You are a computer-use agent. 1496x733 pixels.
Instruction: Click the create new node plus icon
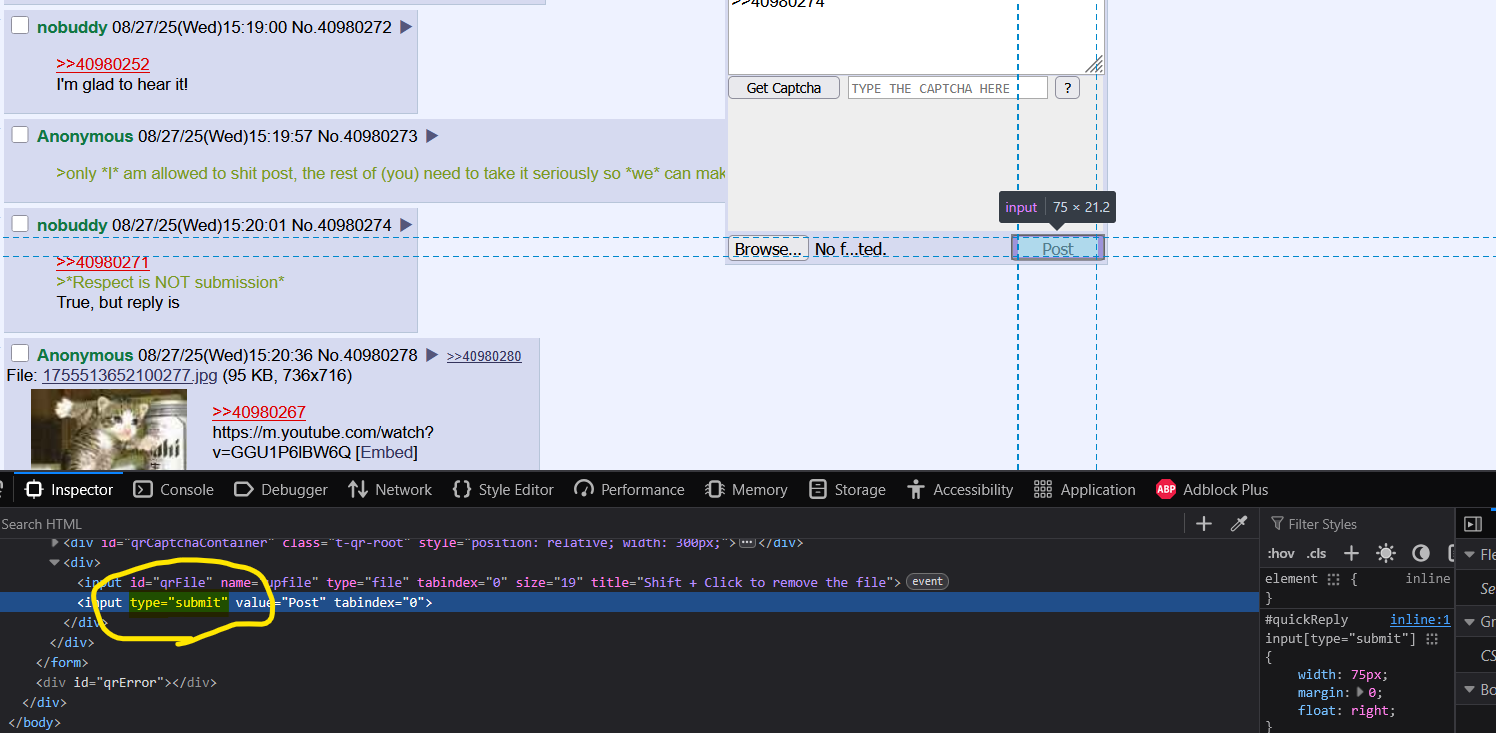(x=1204, y=524)
